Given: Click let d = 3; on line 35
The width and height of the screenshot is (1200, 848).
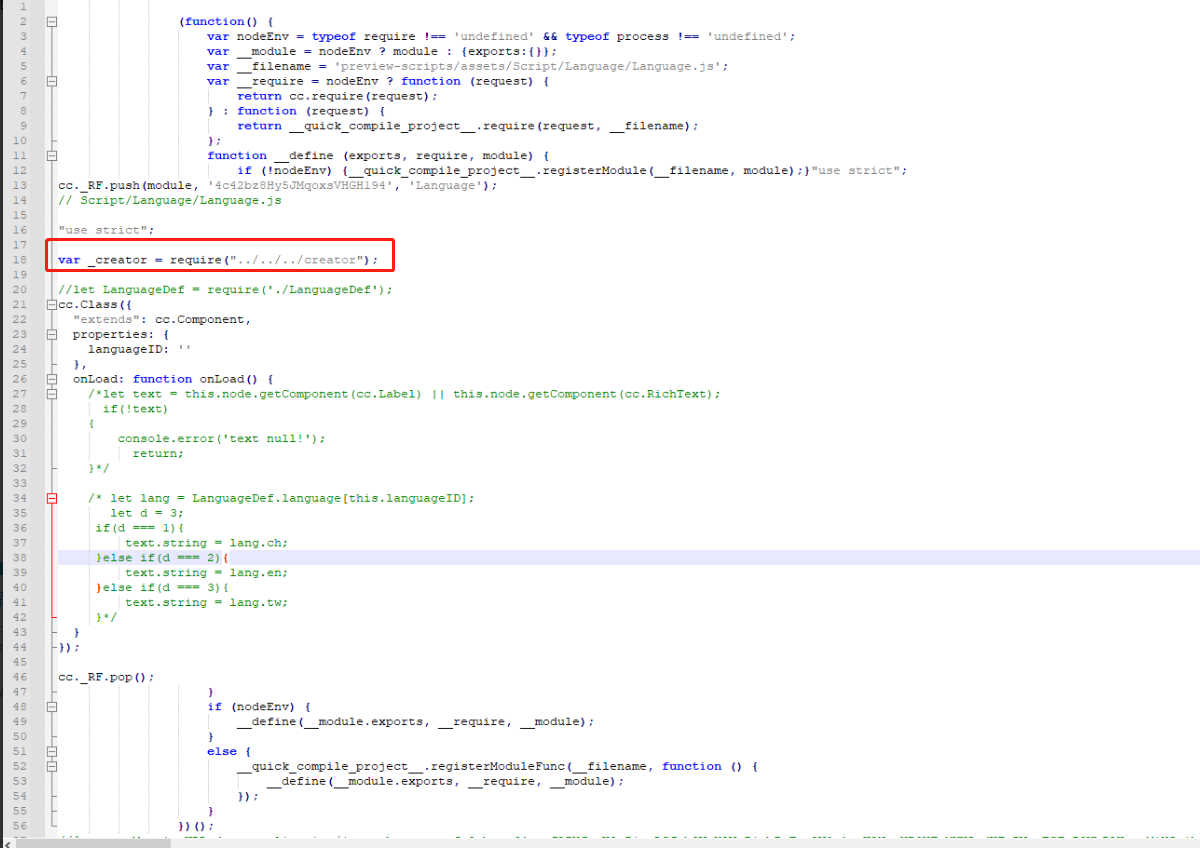Looking at the screenshot, I should 147,513.
